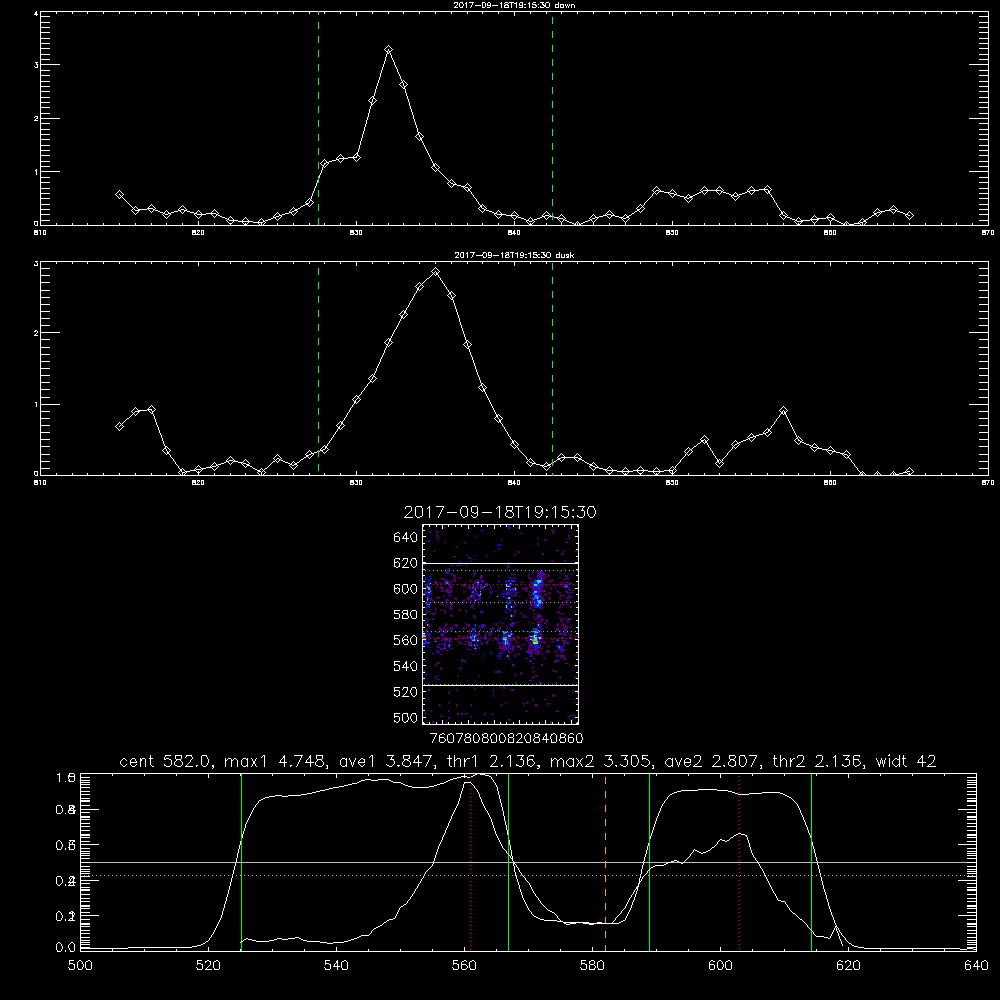
Task: Click the 560 label on spectral image y-axis
Action: [x=405, y=640]
